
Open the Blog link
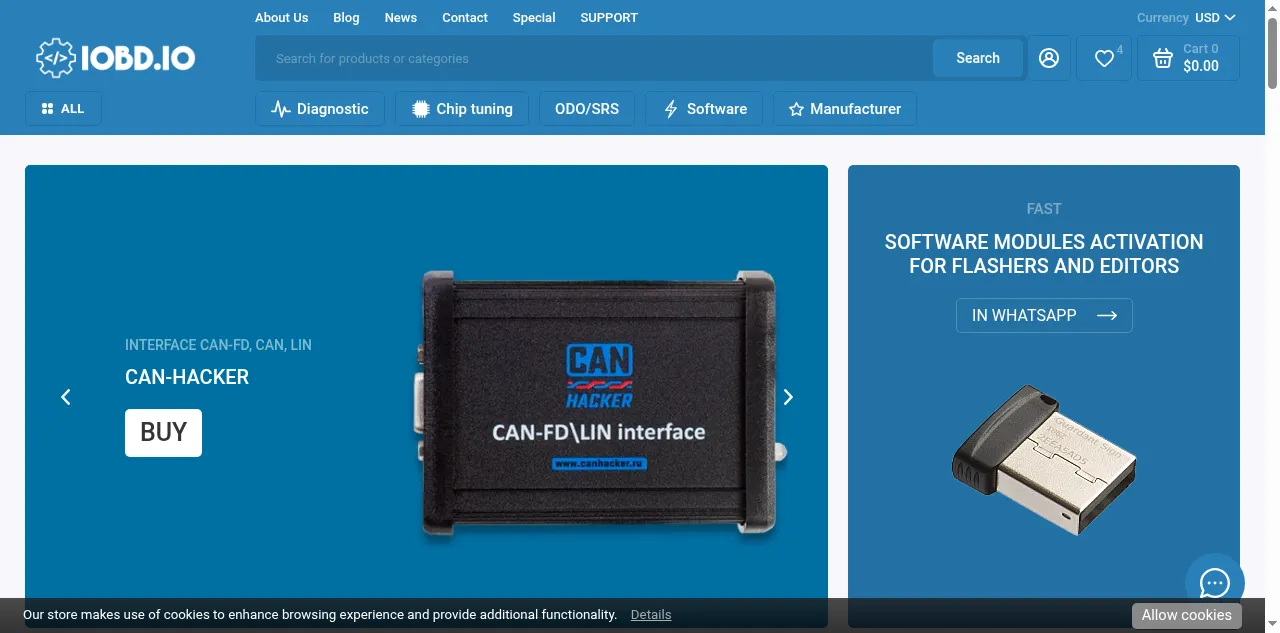pyautogui.click(x=346, y=17)
